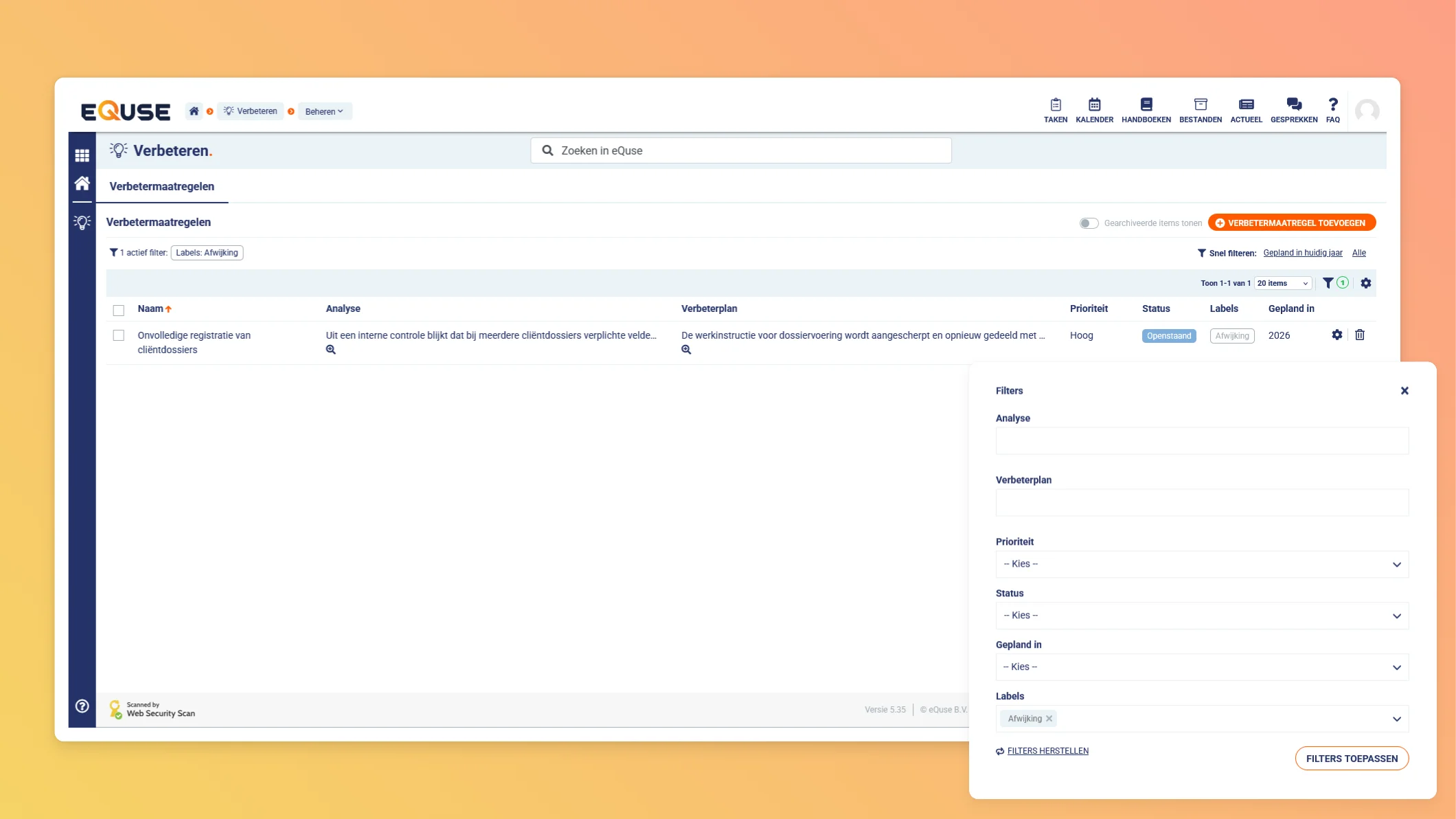Screen dimensions: 1456x819
Task: Open the 20 items page-size dropdown
Action: 1282,283
